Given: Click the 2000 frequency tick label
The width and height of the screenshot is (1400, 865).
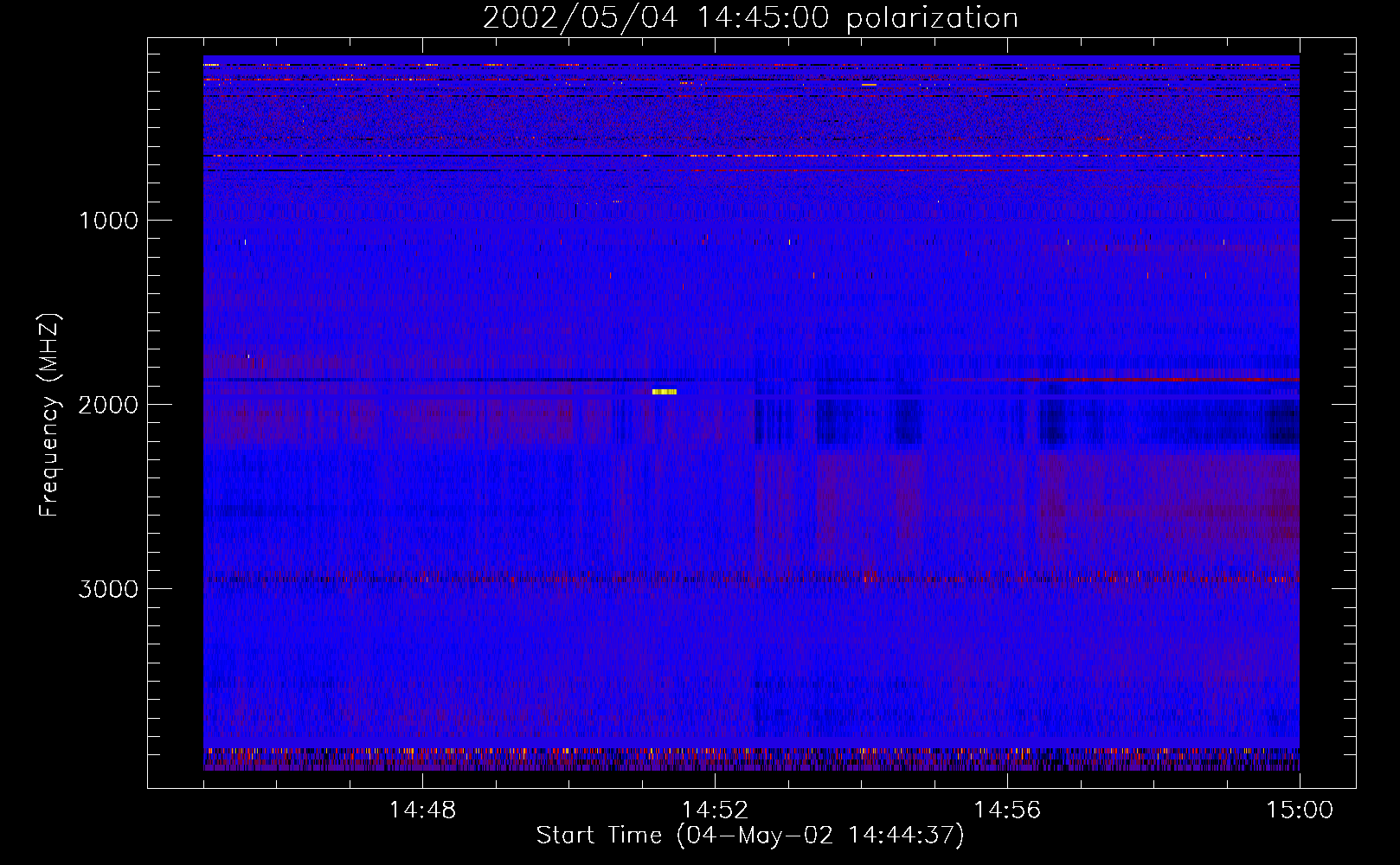Looking at the screenshot, I should [108, 404].
